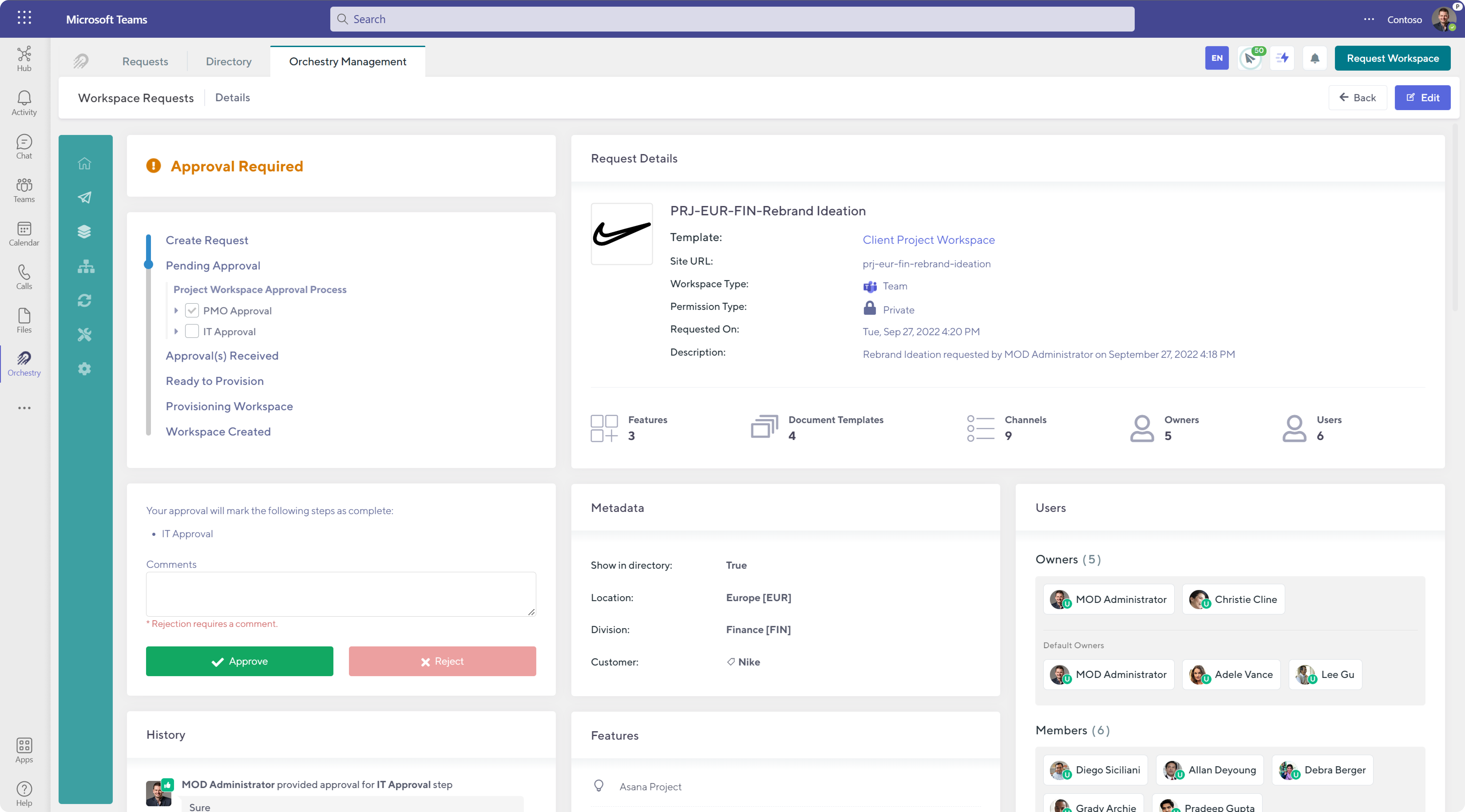Open the Teams section in the sidebar

pos(24,190)
